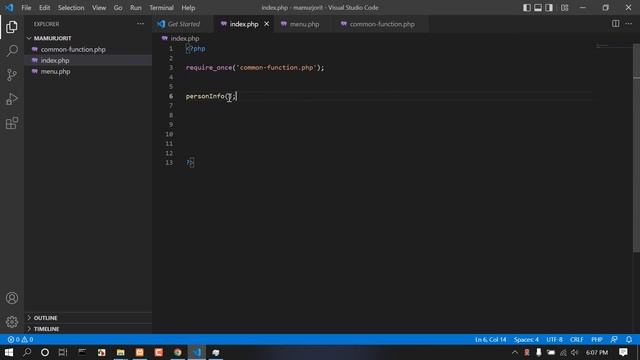
Task: Toggle the secondary side bar layout icon
Action: pyautogui.click(x=549, y=7)
